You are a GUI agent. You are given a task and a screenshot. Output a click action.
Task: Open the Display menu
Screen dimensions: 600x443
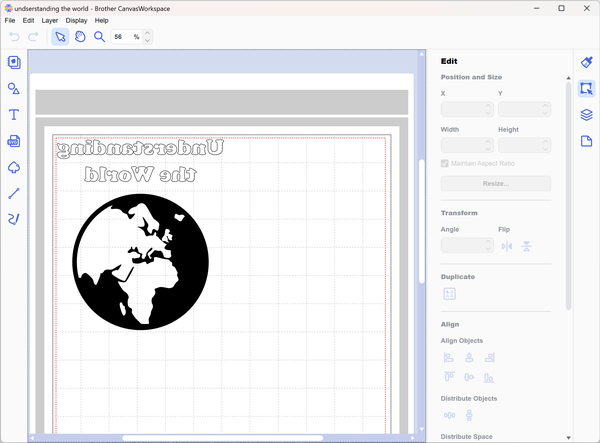click(x=76, y=20)
